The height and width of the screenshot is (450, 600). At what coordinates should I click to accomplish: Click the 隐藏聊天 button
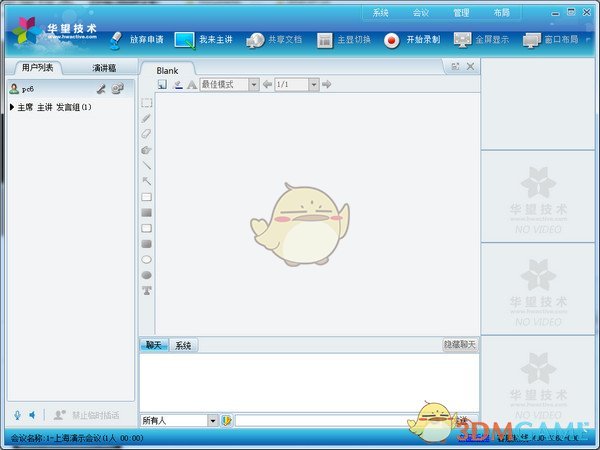pyautogui.click(x=460, y=345)
